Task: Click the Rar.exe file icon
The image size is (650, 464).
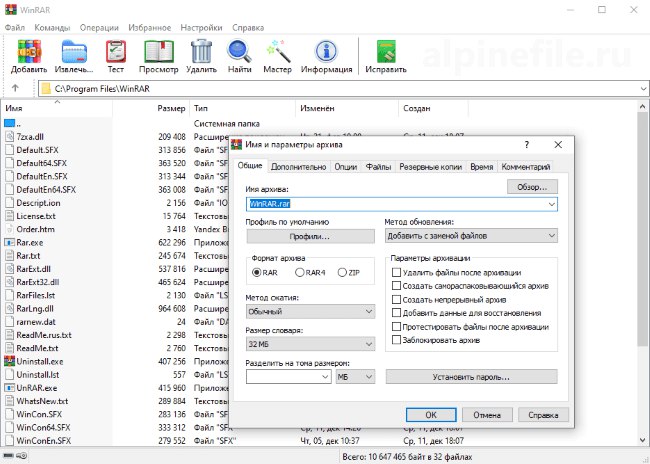Action: pyautogui.click(x=10, y=242)
